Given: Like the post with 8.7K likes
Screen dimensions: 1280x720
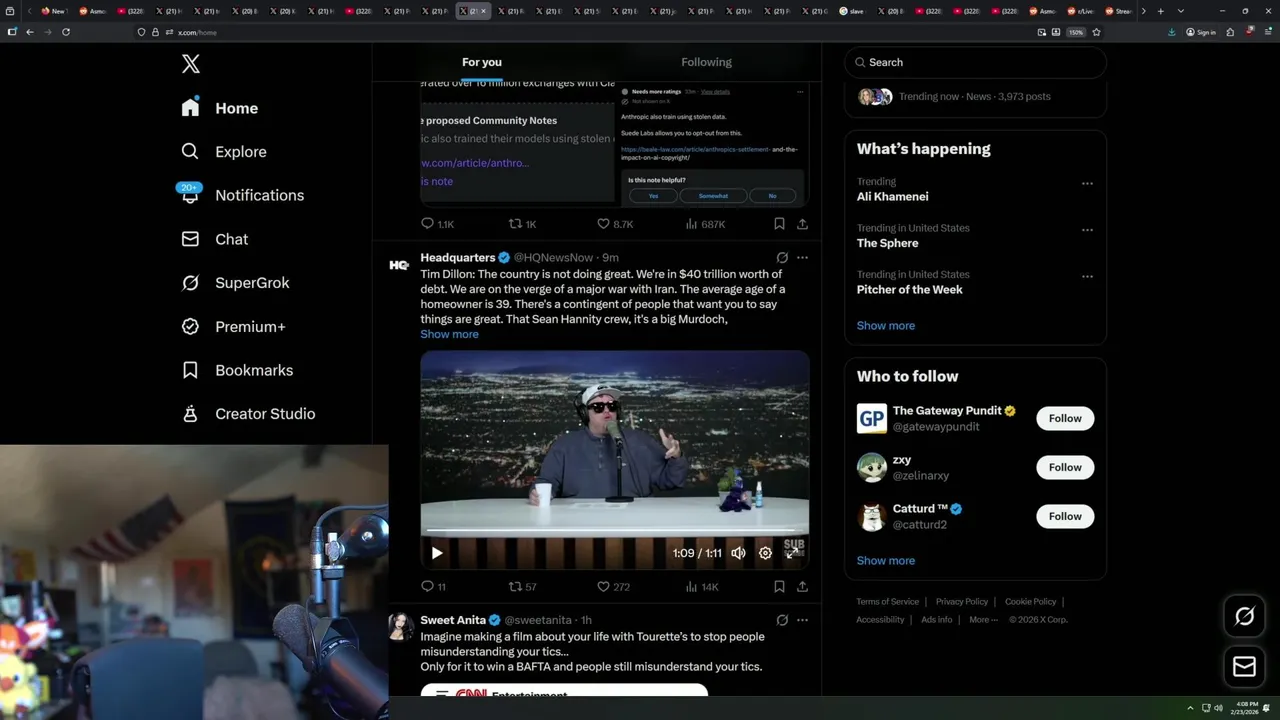Looking at the screenshot, I should 614,224.
